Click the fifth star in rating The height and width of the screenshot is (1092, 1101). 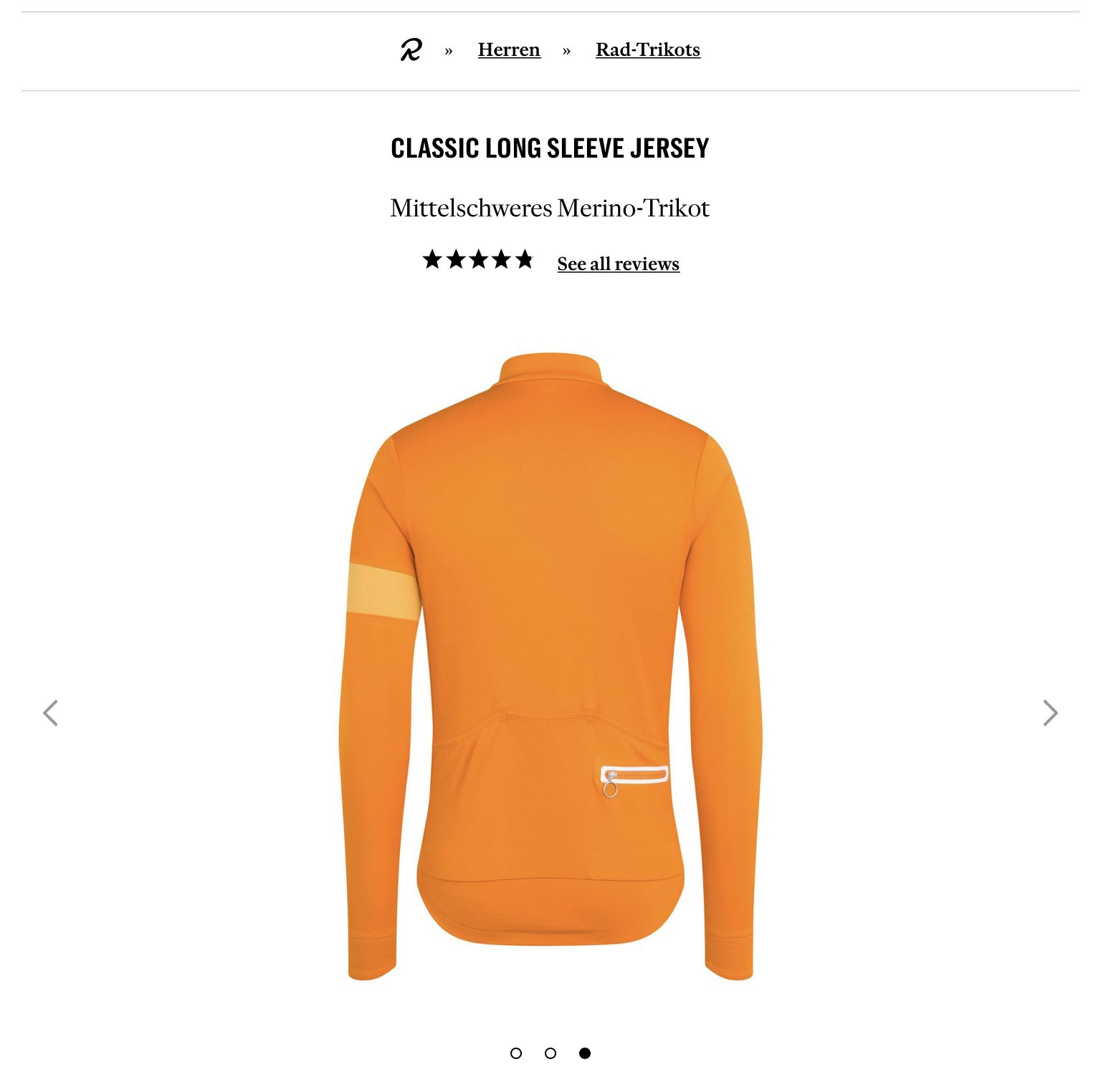(x=525, y=259)
